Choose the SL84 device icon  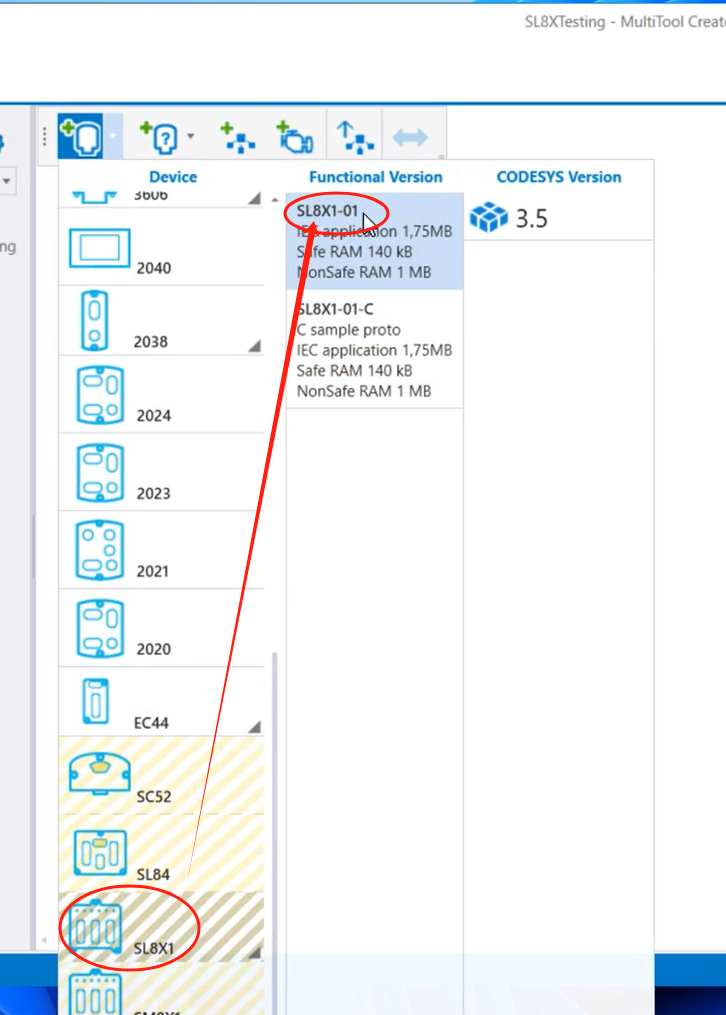[100, 853]
